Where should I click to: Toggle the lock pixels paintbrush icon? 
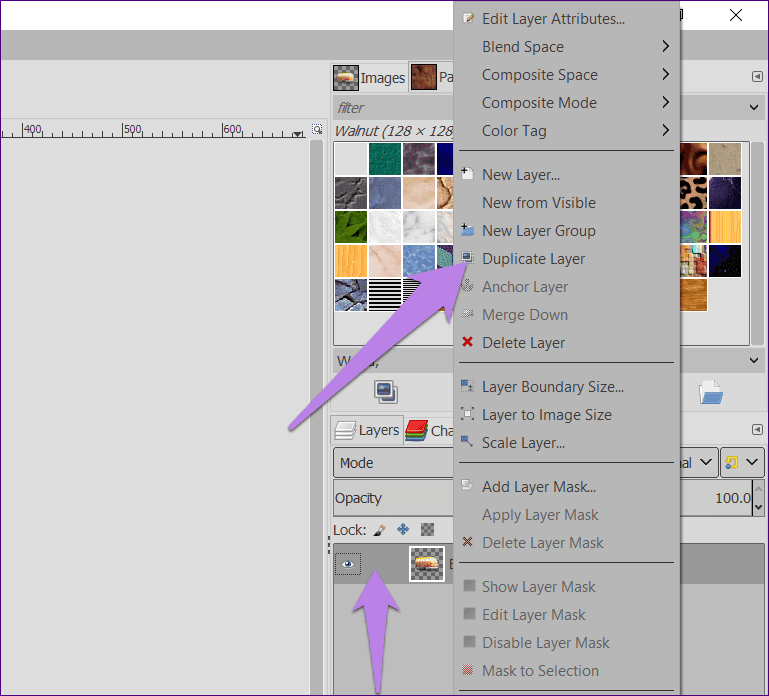(x=379, y=530)
